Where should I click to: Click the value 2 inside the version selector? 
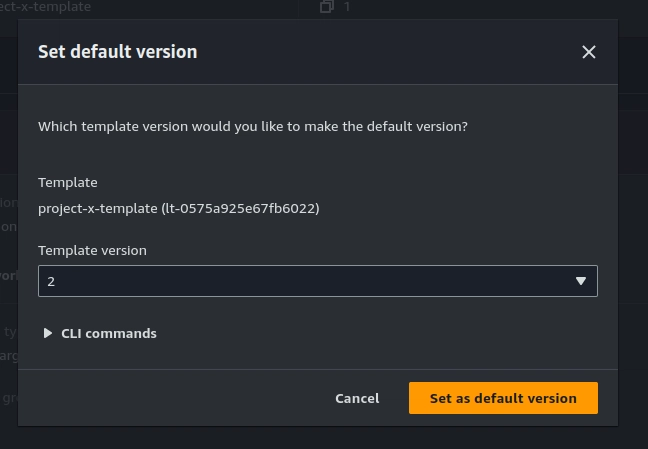[x=51, y=282]
